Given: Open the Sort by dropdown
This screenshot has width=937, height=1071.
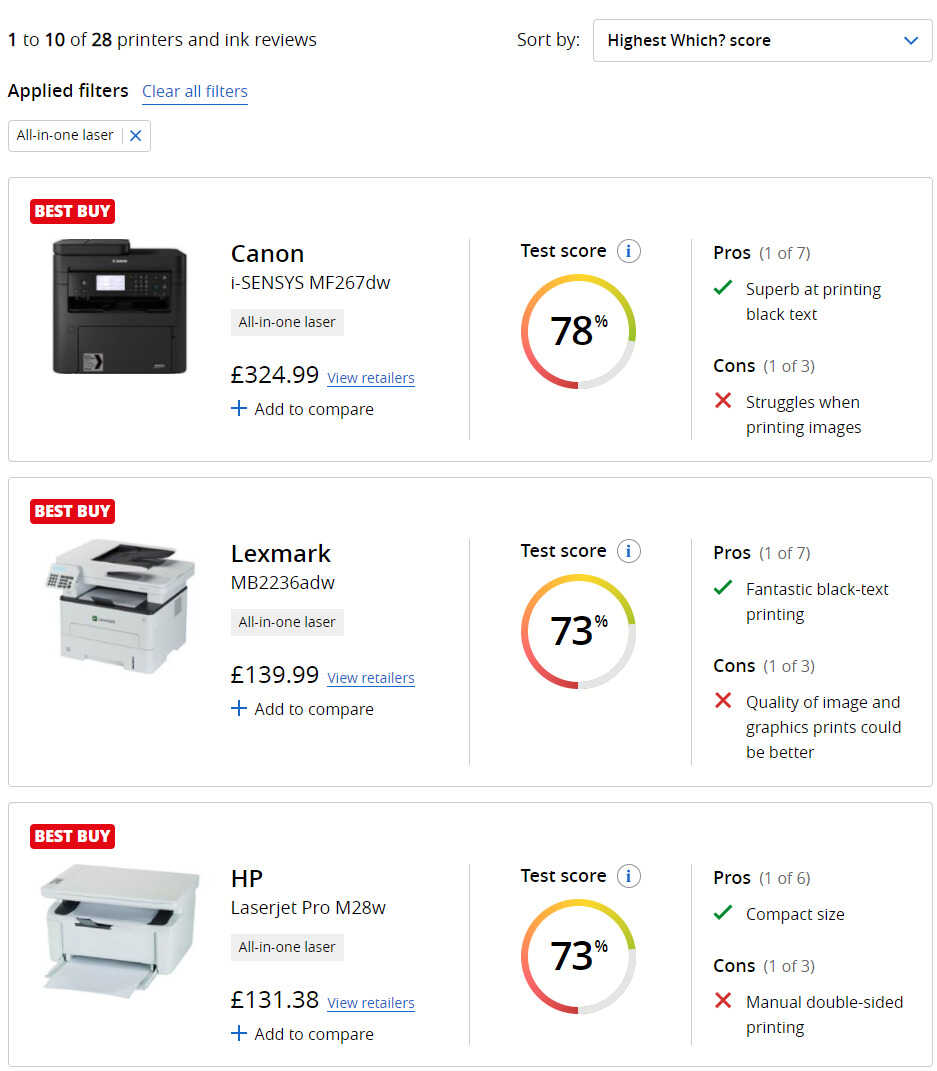Looking at the screenshot, I should [x=762, y=41].
